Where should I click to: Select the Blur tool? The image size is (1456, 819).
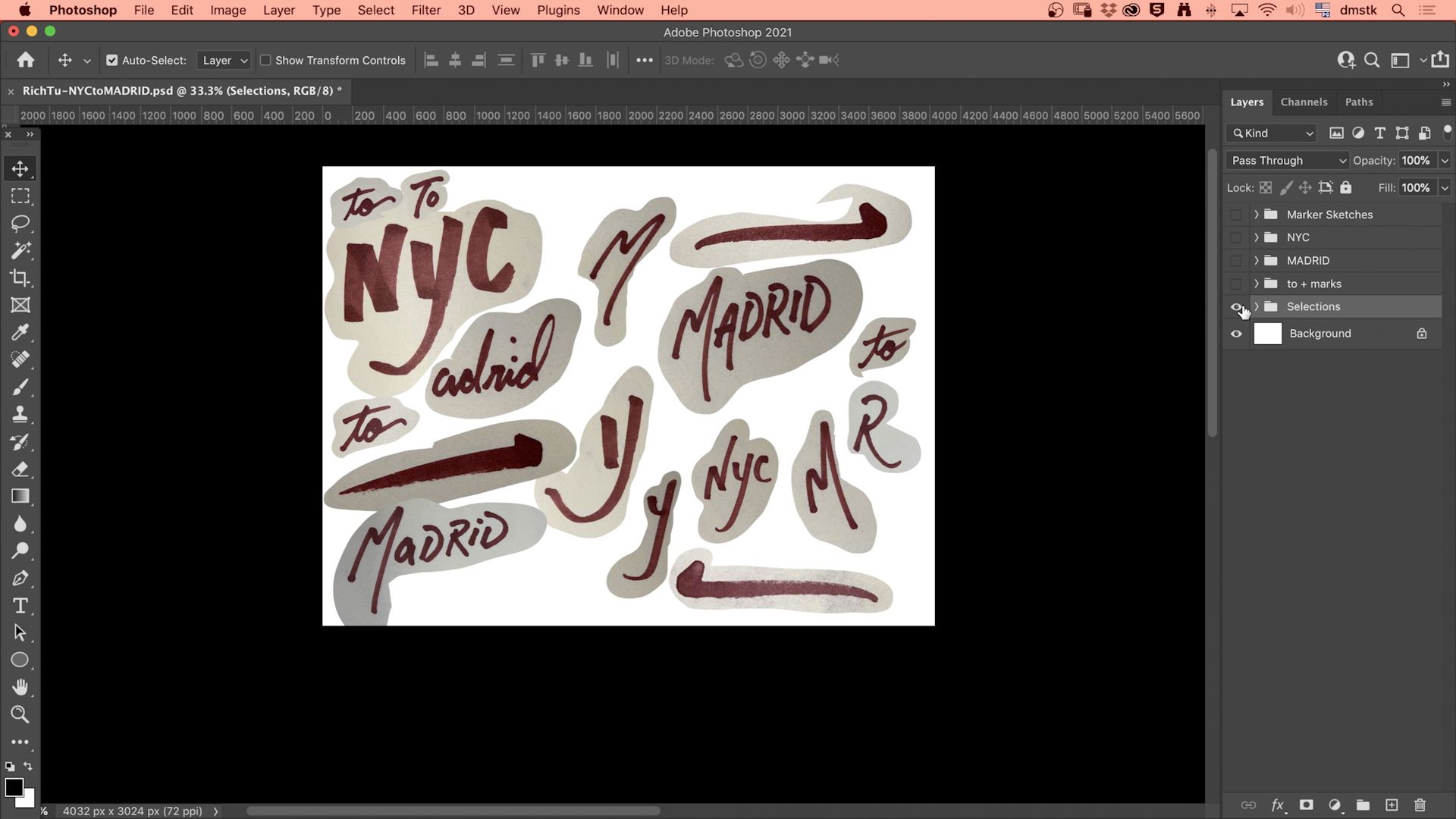(20, 523)
